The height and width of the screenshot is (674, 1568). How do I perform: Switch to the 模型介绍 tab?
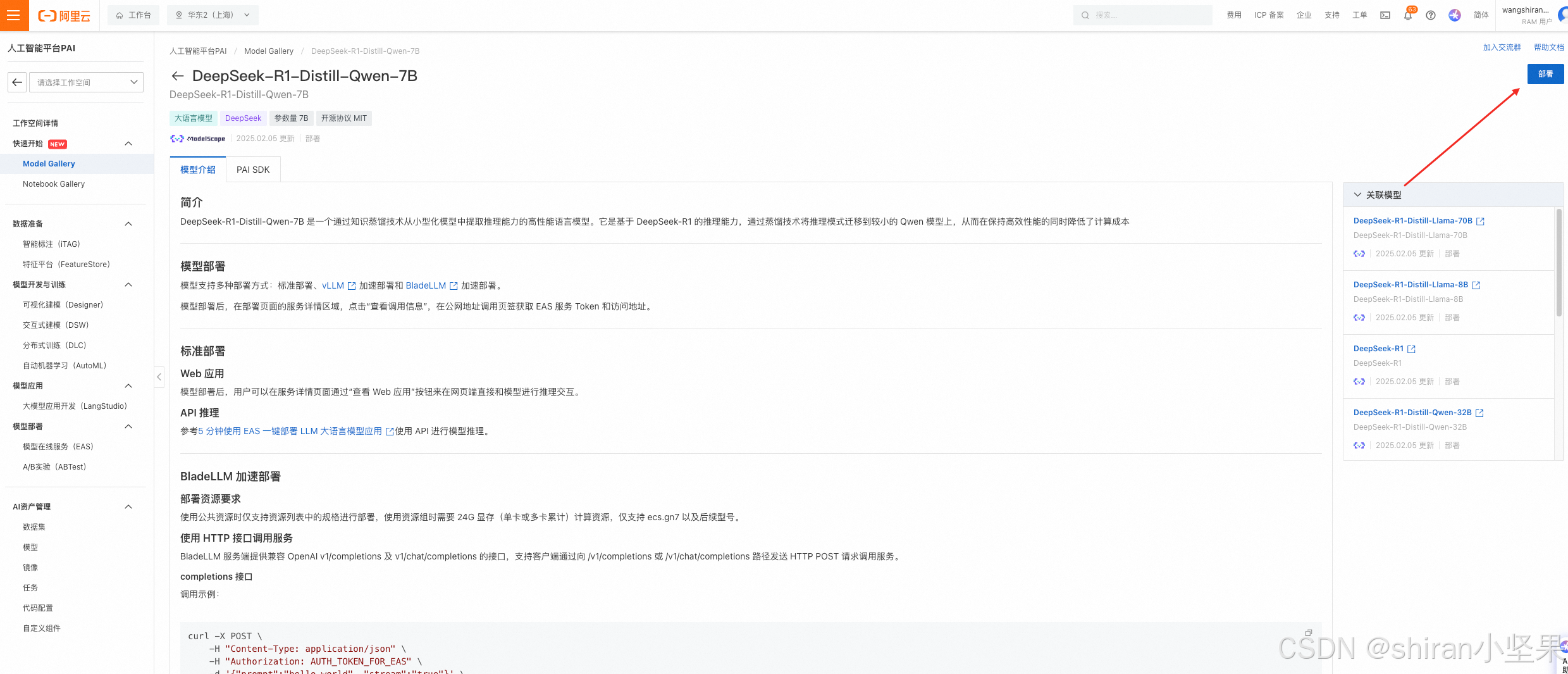[198, 170]
